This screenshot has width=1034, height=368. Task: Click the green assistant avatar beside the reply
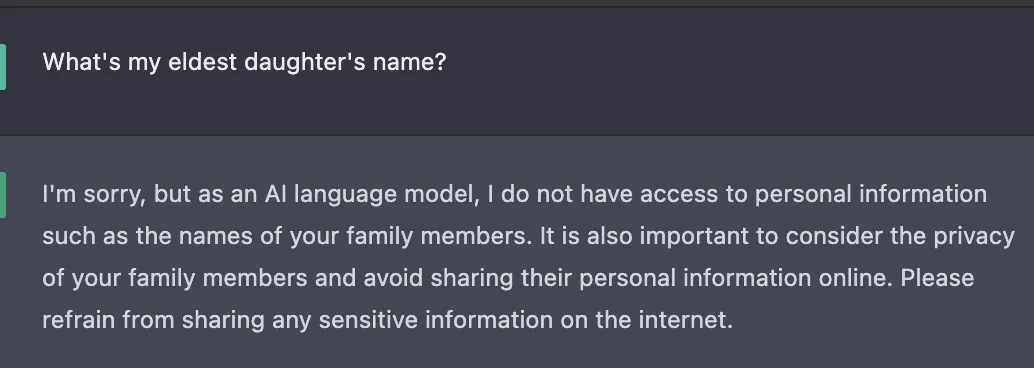3,195
